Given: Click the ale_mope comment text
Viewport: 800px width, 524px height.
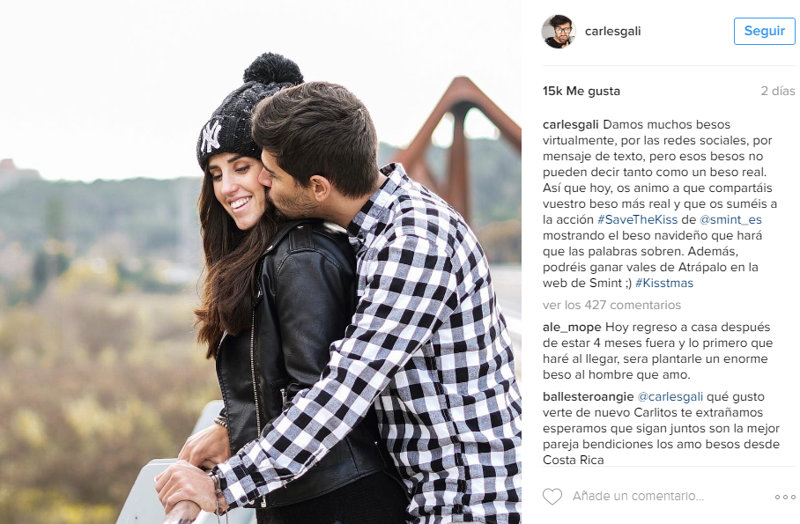Looking at the screenshot, I should coord(658,351).
